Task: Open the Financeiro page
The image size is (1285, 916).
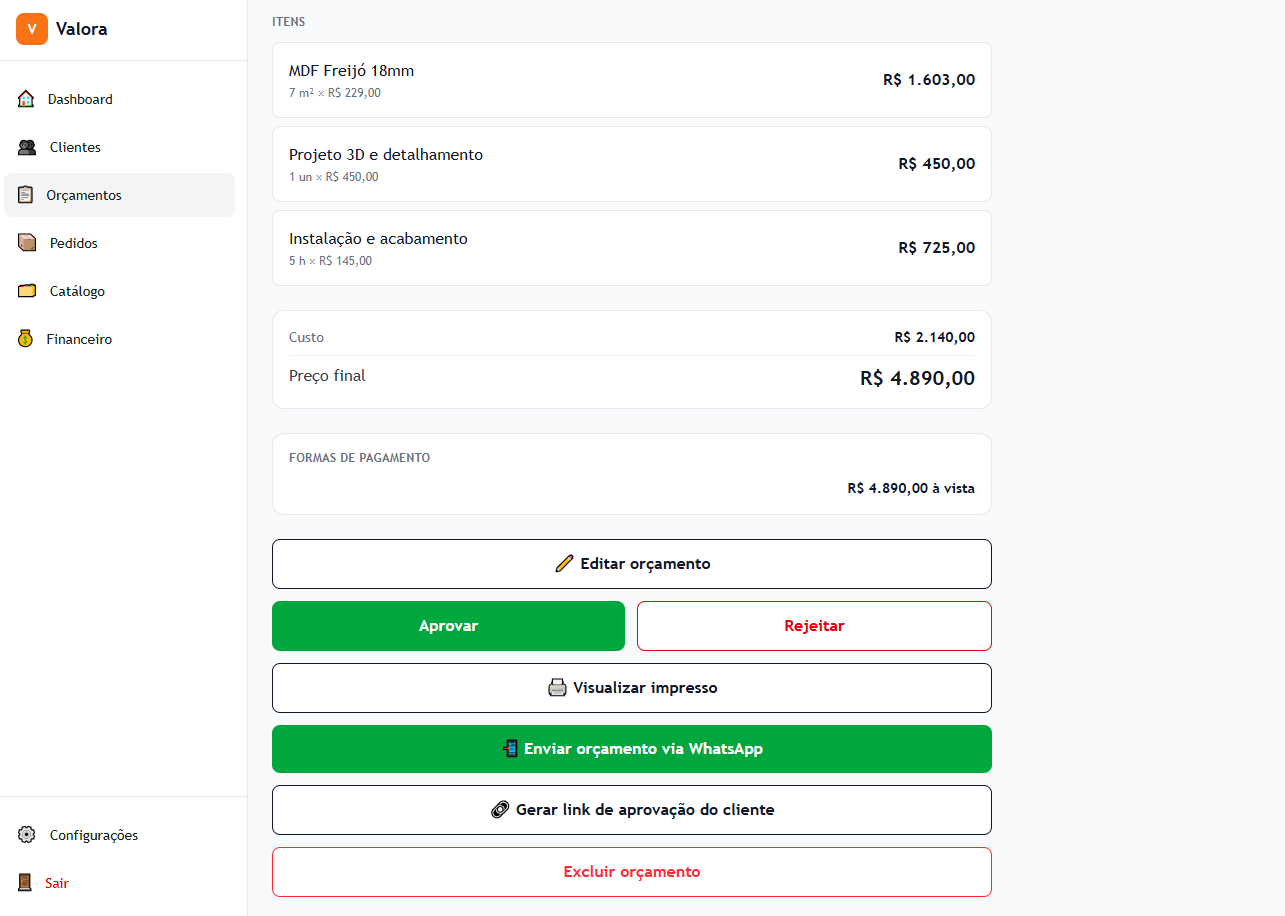Action: pos(120,339)
